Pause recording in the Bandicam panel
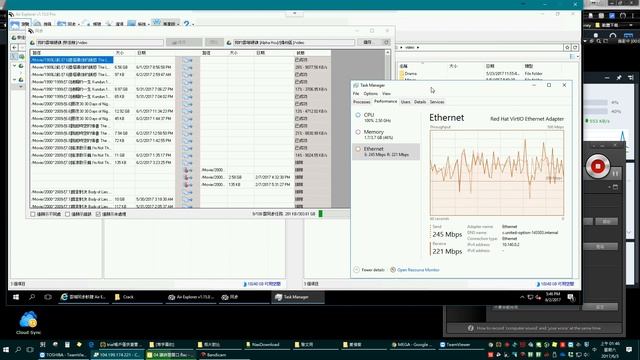Image resolution: width=640 pixels, height=360 pixels. (615, 173)
